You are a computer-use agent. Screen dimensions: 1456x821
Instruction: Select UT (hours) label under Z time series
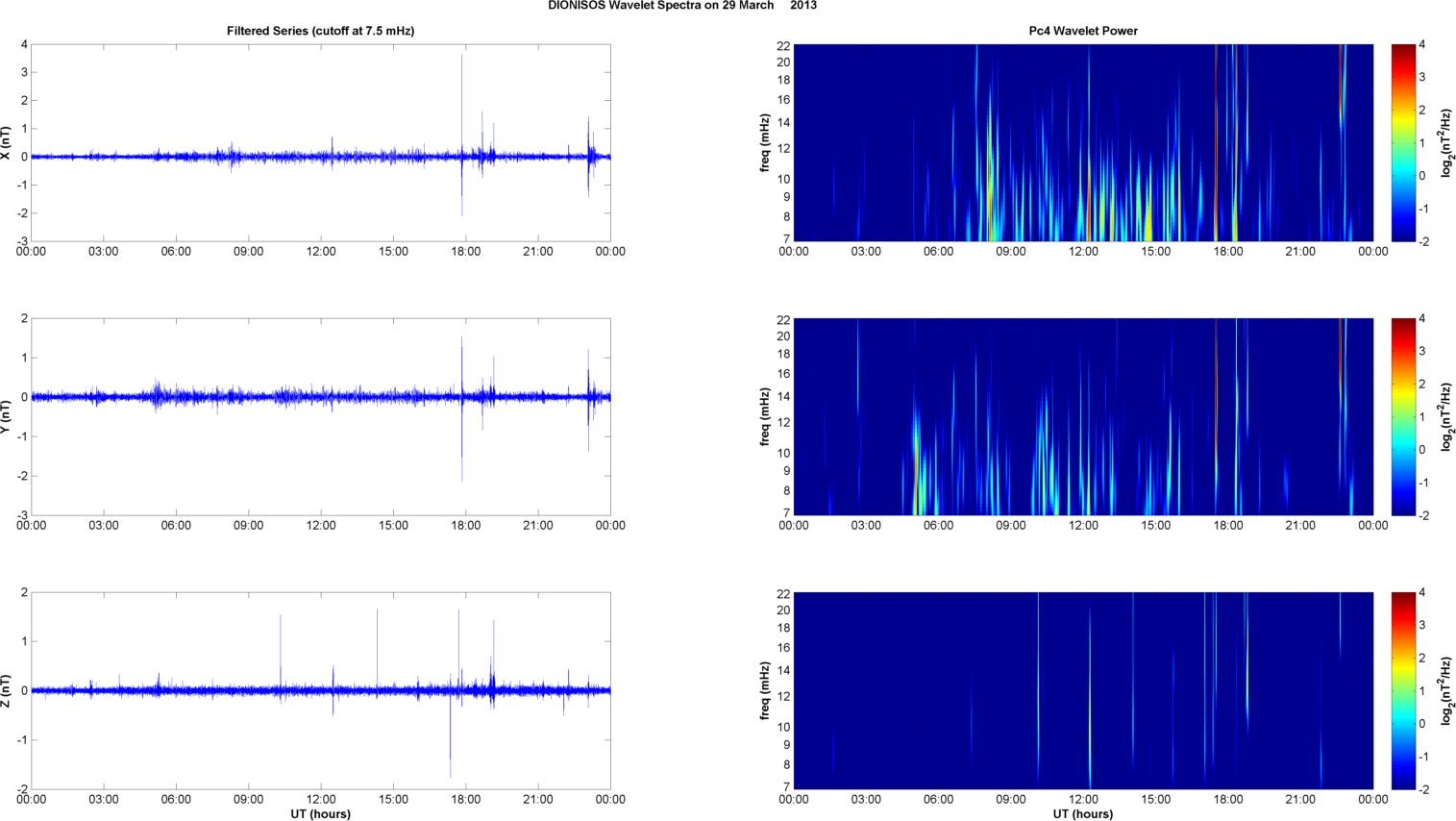coord(320,814)
